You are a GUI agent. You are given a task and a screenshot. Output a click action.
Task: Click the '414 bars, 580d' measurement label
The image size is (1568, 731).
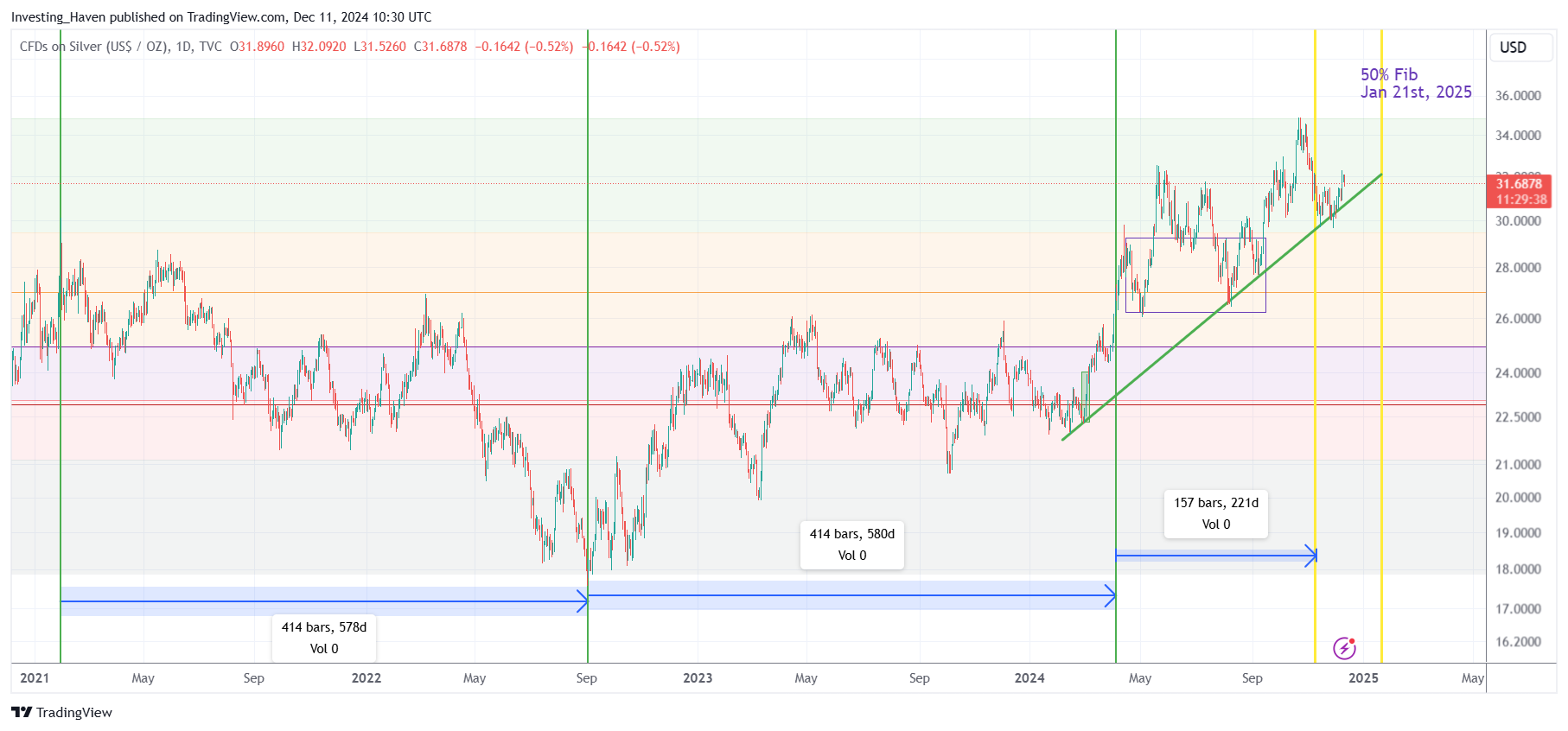click(x=852, y=544)
